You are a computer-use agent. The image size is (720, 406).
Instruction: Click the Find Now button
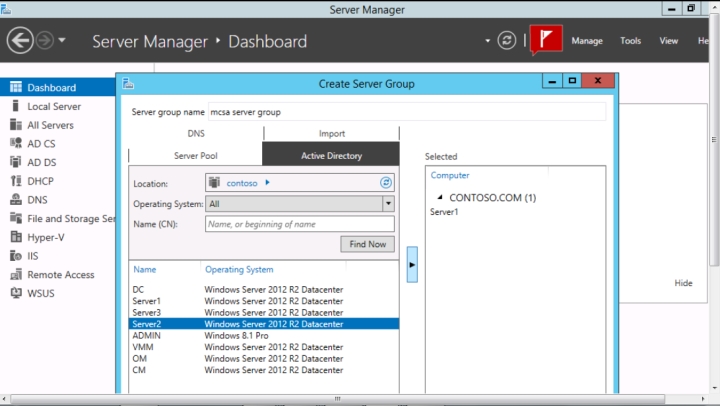[x=367, y=244]
